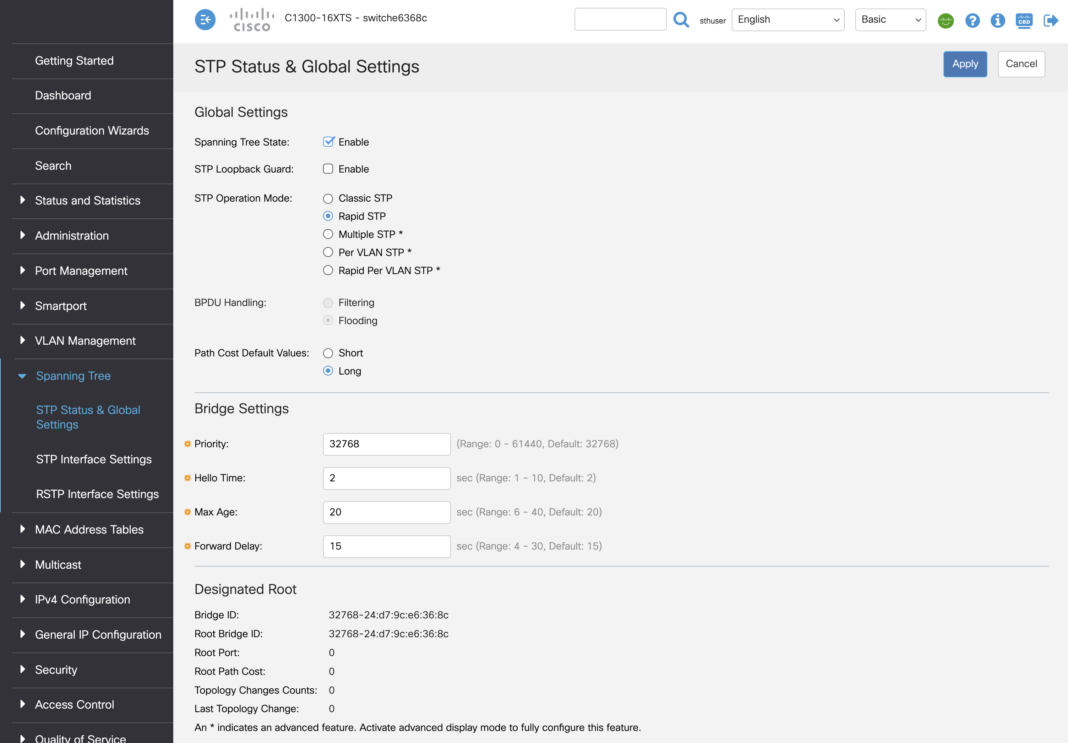
Task: Open the help question mark icon
Action: click(x=973, y=20)
